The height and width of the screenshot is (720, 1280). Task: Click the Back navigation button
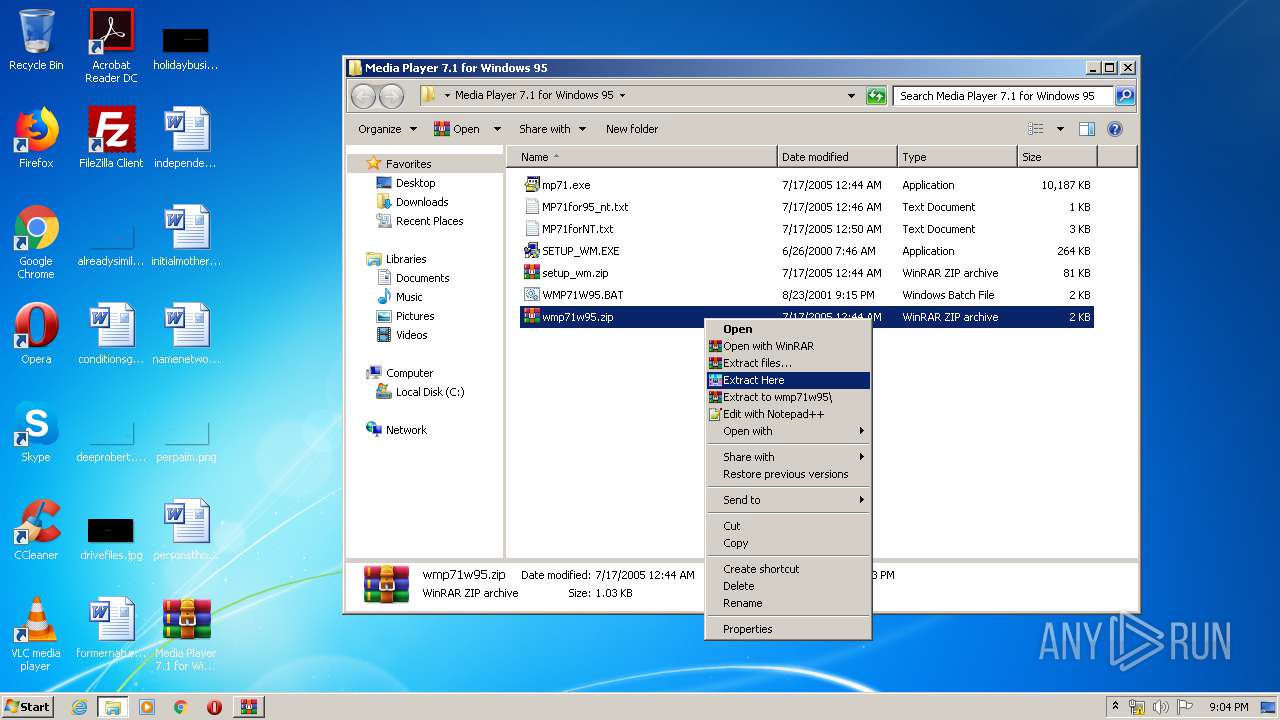click(x=363, y=96)
